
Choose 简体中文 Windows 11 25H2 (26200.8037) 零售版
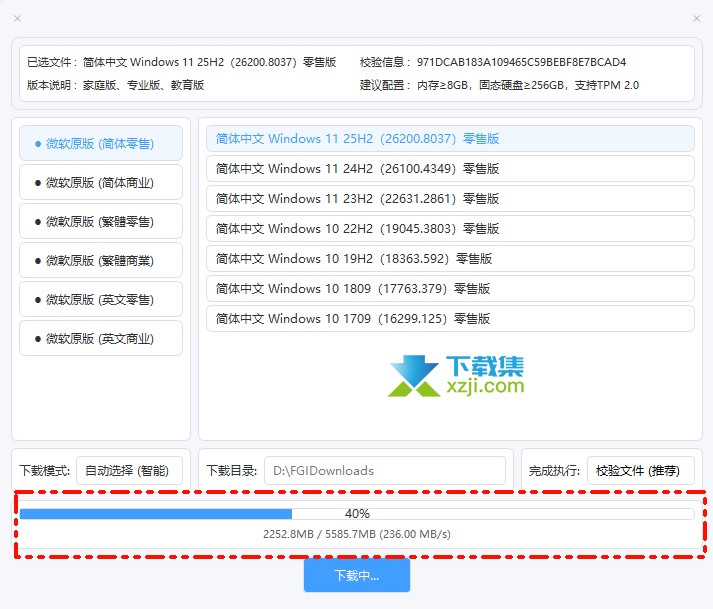450,139
